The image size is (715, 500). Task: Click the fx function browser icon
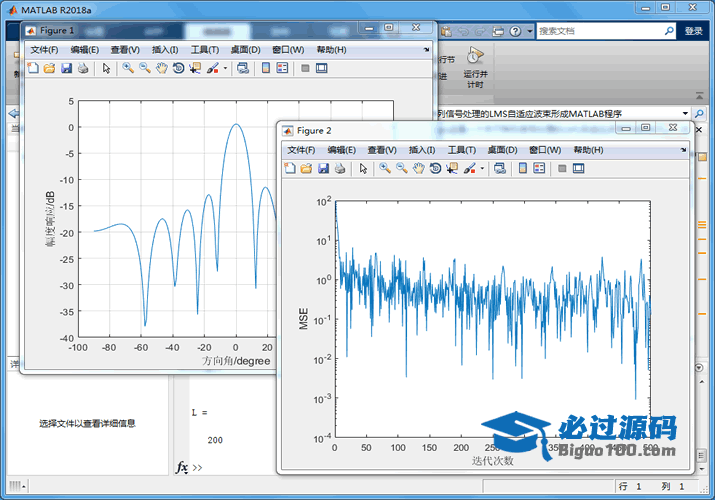(182, 467)
